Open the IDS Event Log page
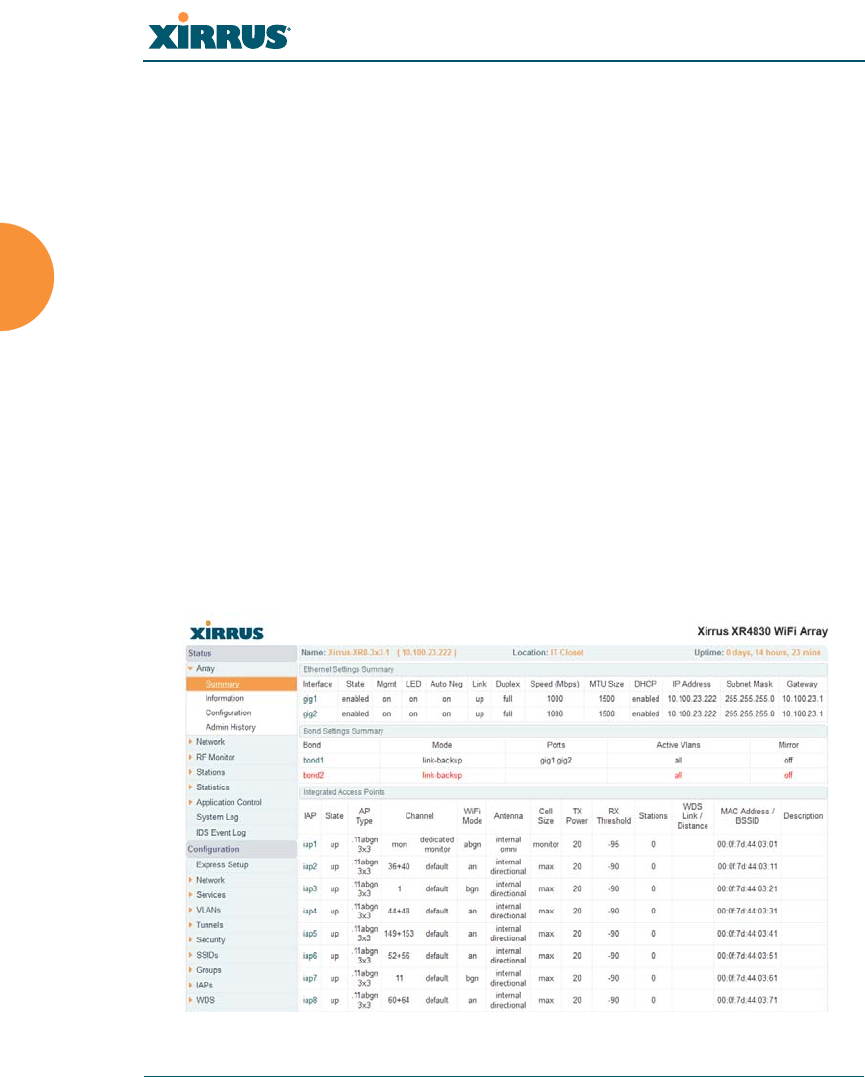 221,832
